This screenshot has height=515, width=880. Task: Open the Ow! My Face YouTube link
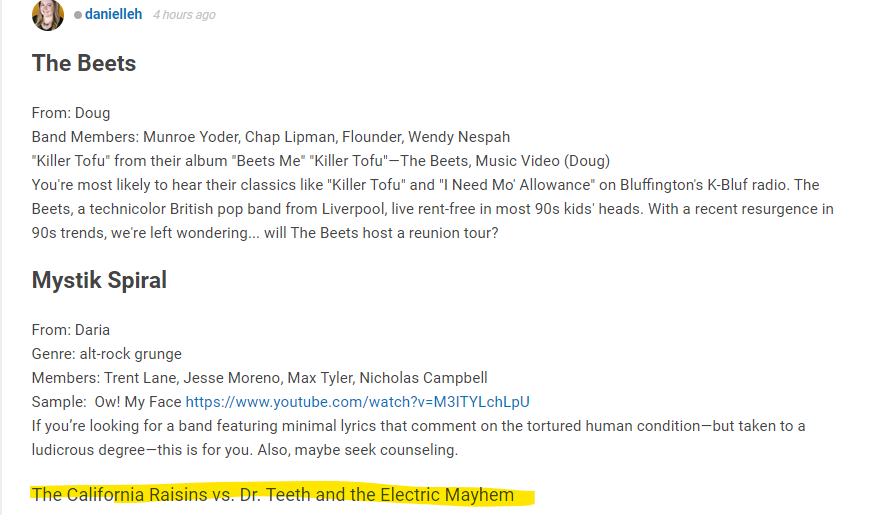click(x=358, y=402)
